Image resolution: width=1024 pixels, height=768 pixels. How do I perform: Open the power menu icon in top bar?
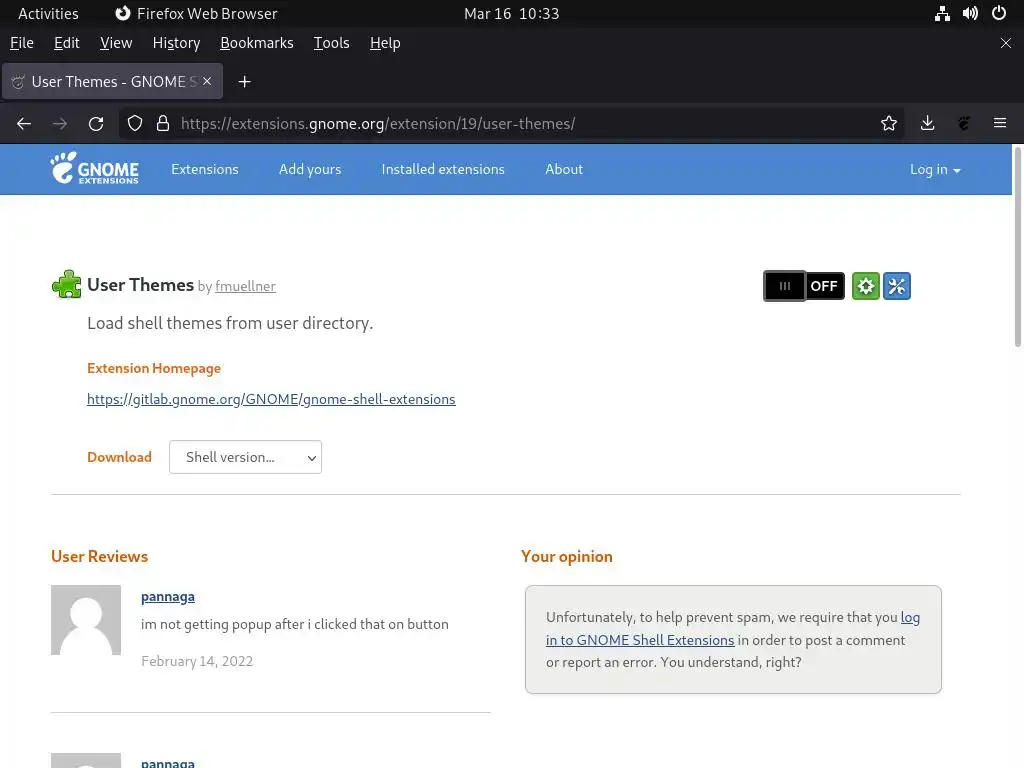tap(999, 14)
